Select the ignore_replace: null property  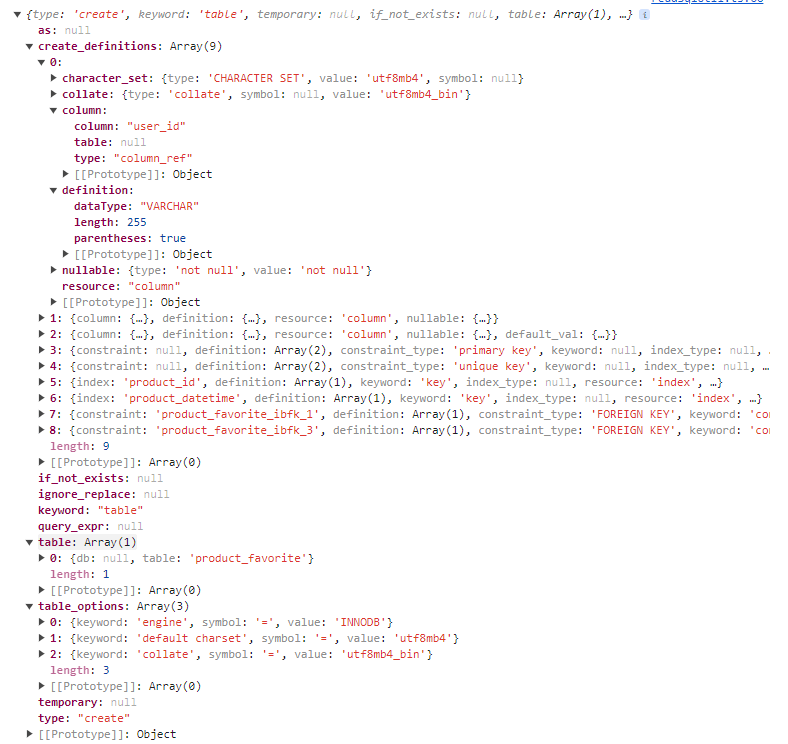[104, 495]
